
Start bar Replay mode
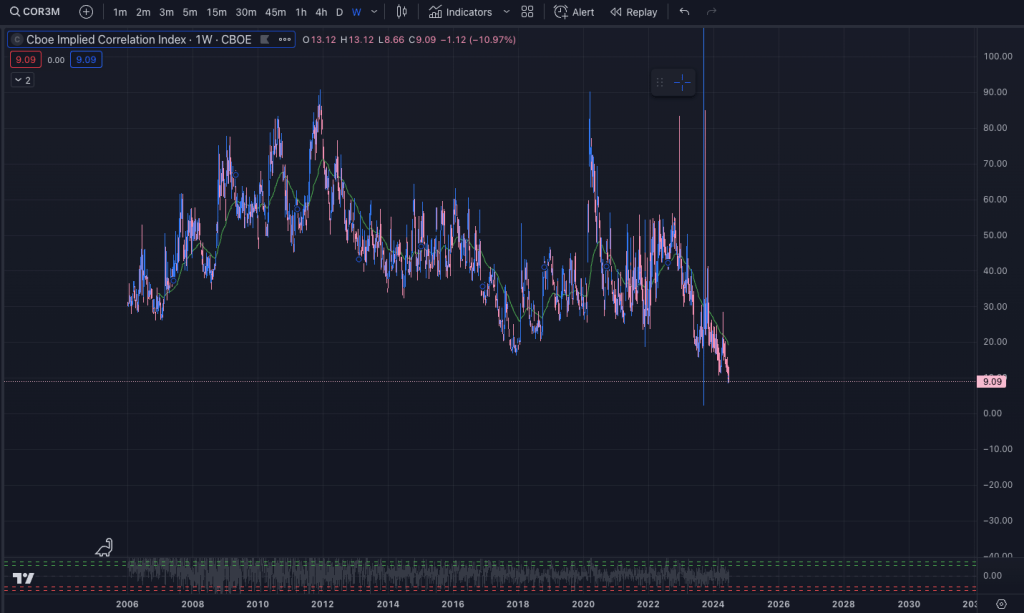[x=633, y=12]
